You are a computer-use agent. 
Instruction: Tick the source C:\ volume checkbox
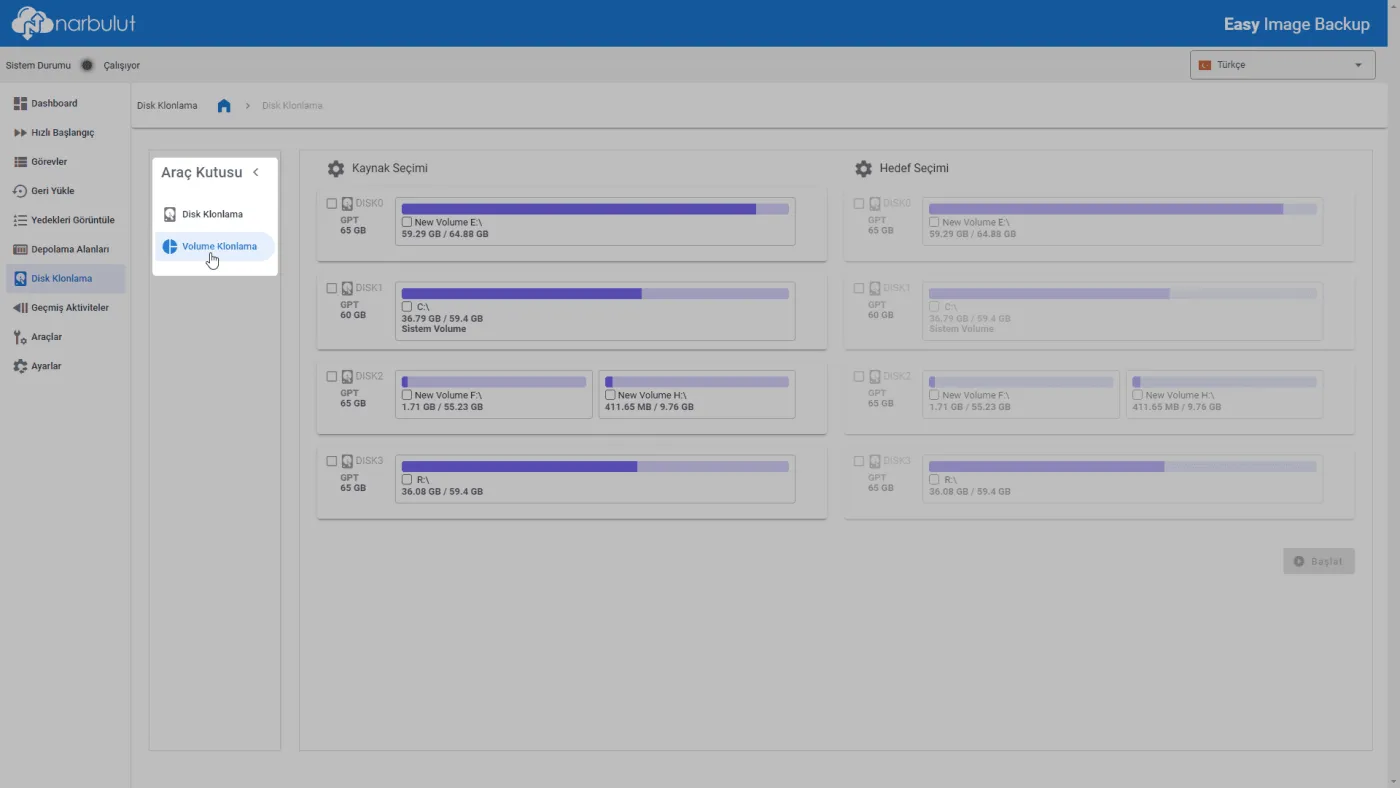click(407, 306)
